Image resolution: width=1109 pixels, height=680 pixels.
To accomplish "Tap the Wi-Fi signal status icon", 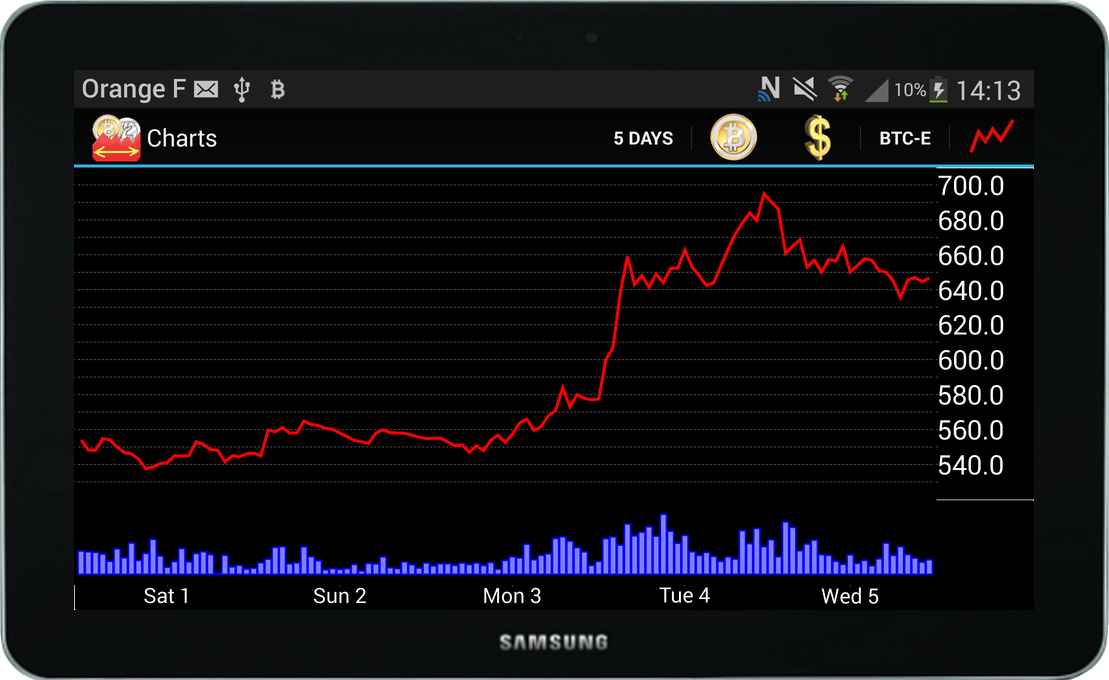I will (840, 89).
